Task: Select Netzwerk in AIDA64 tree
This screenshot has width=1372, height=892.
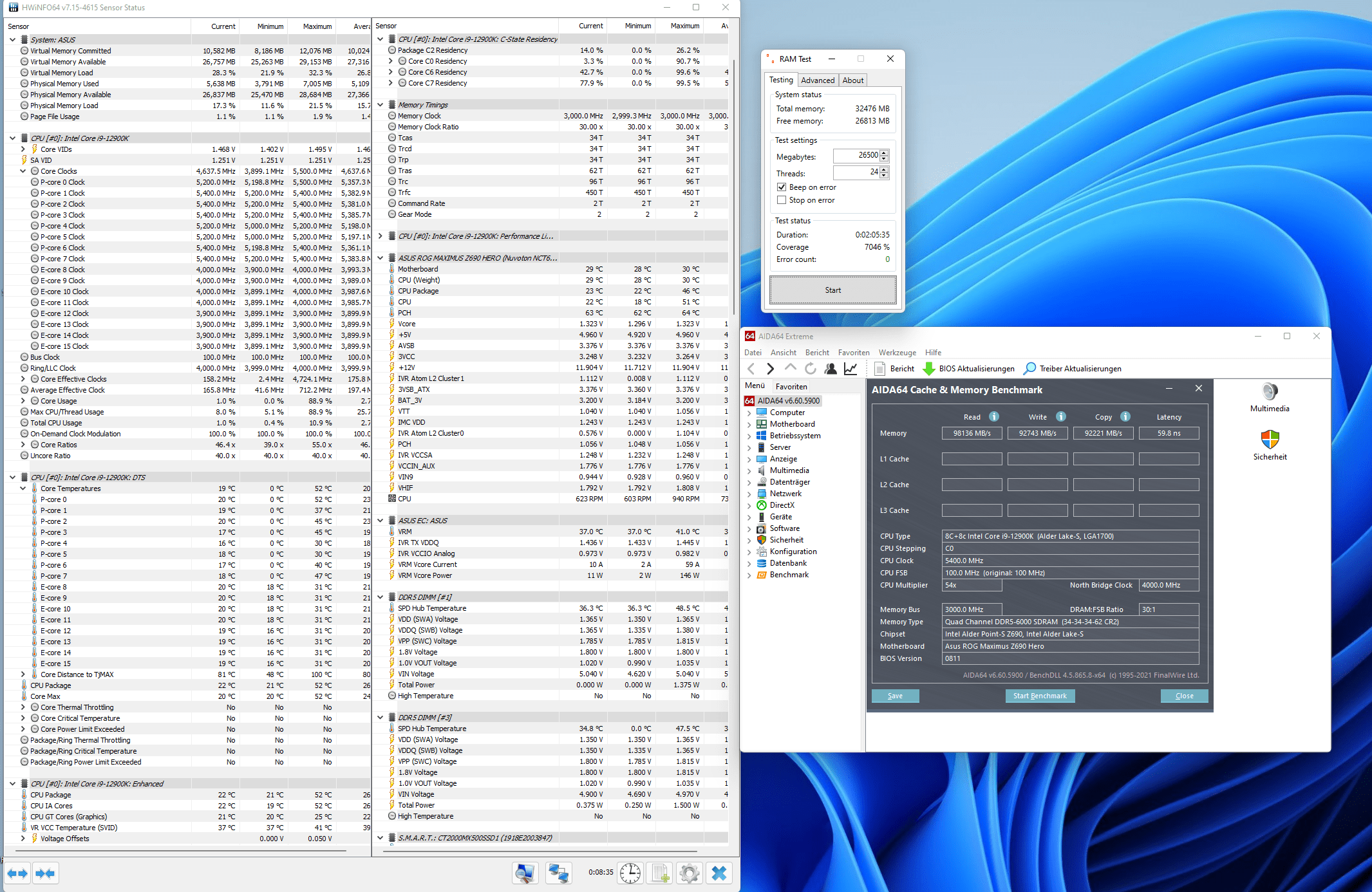Action: tap(785, 494)
